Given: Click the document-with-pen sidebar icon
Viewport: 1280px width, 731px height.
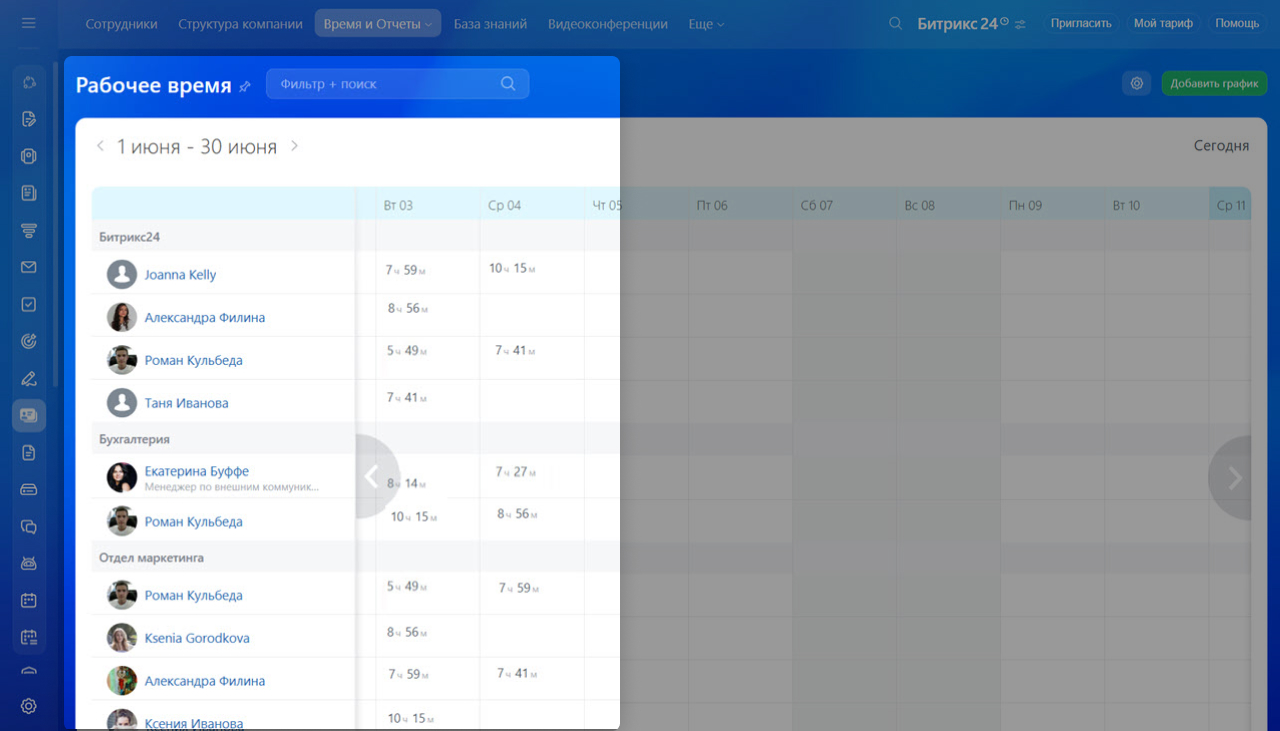Looking at the screenshot, I should pyautogui.click(x=29, y=119).
